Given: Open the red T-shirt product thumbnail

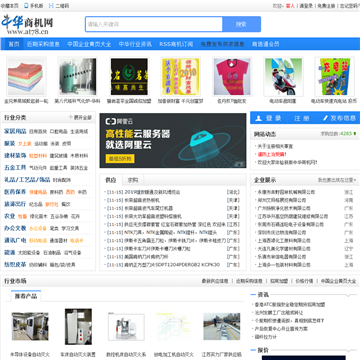Looking at the screenshot, I should tap(232, 77).
